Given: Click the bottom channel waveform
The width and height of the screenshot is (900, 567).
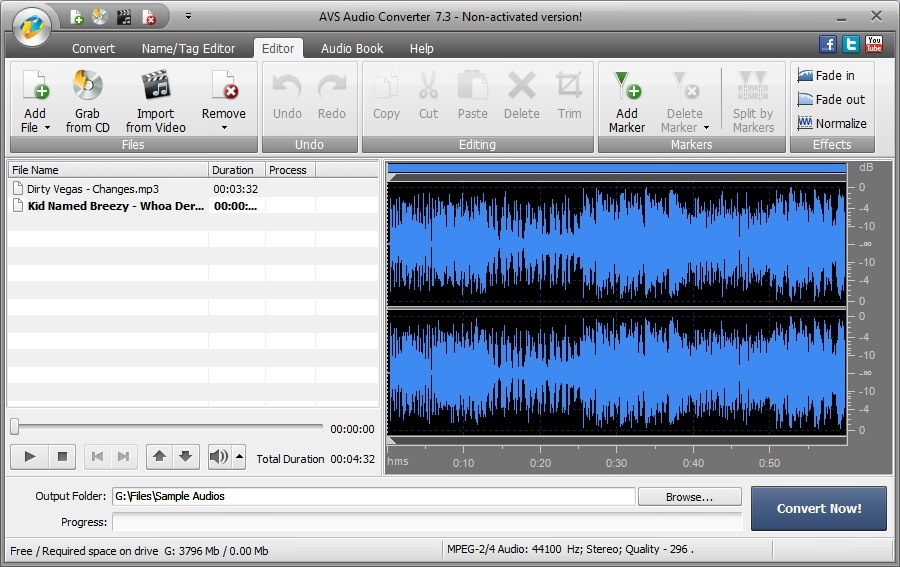Looking at the screenshot, I should [616, 373].
